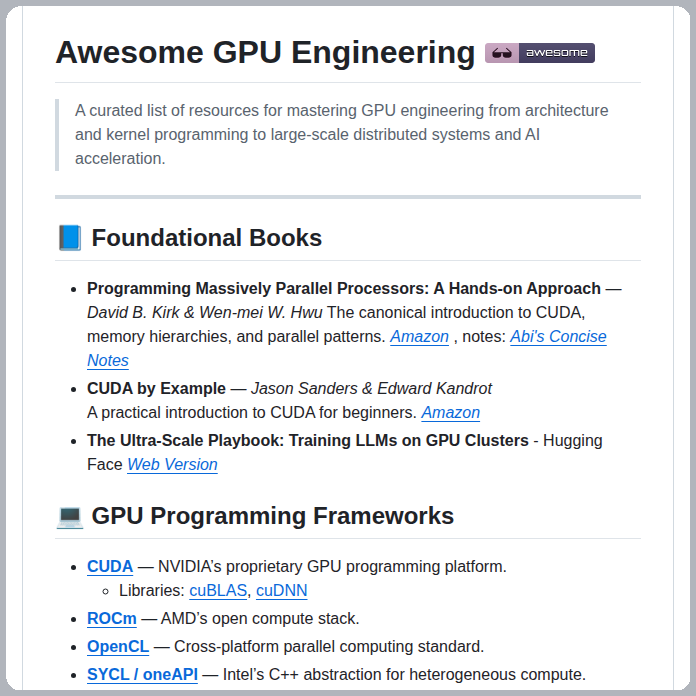Open the SYCL / oneAPI link
The height and width of the screenshot is (696, 696).
coord(142,674)
